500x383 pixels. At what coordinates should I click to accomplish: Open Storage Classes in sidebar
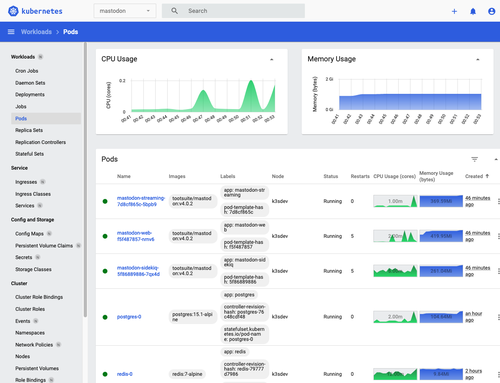click(33, 269)
